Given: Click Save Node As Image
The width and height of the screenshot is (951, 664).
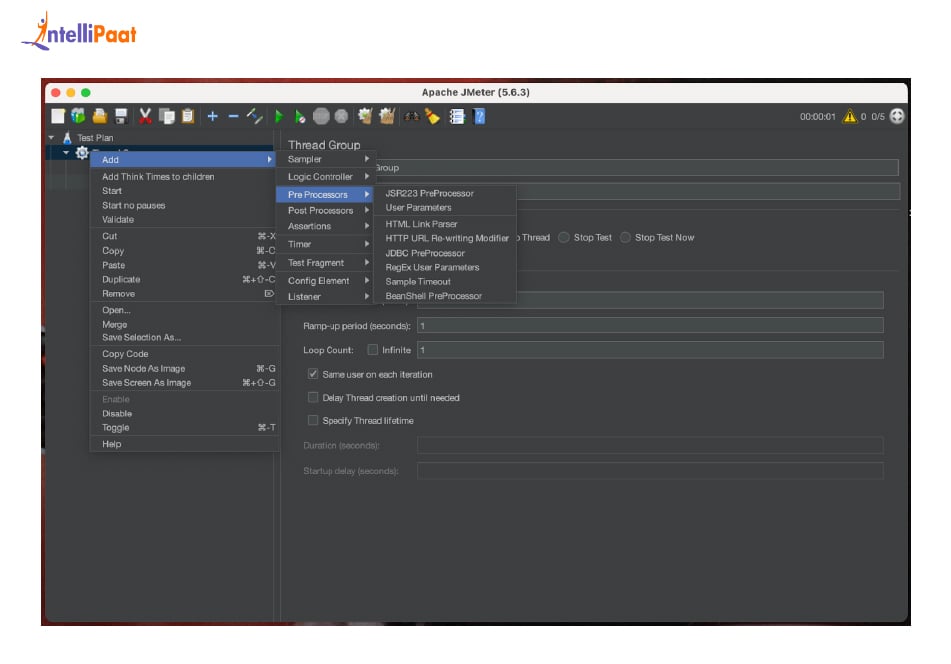Looking at the screenshot, I should coord(184,368).
